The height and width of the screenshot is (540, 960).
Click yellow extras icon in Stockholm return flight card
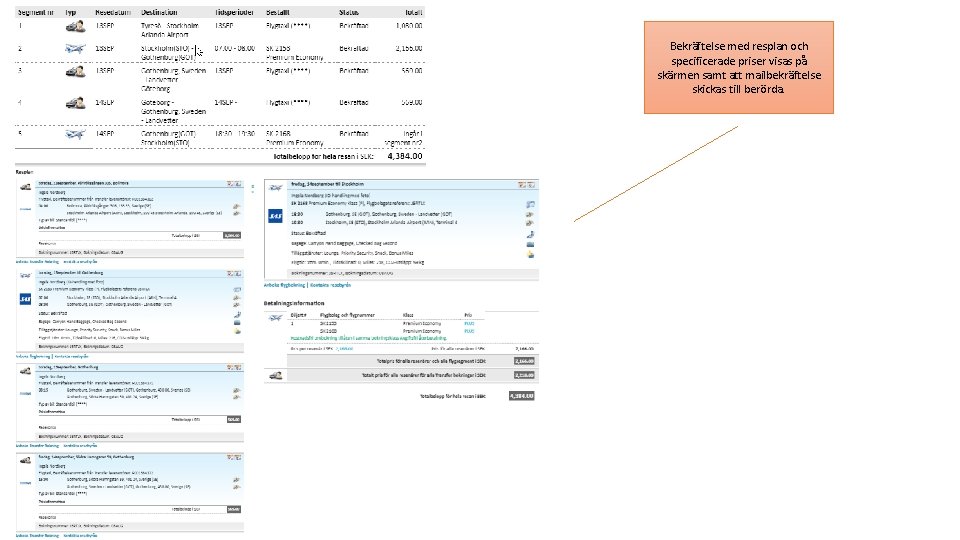(530, 254)
